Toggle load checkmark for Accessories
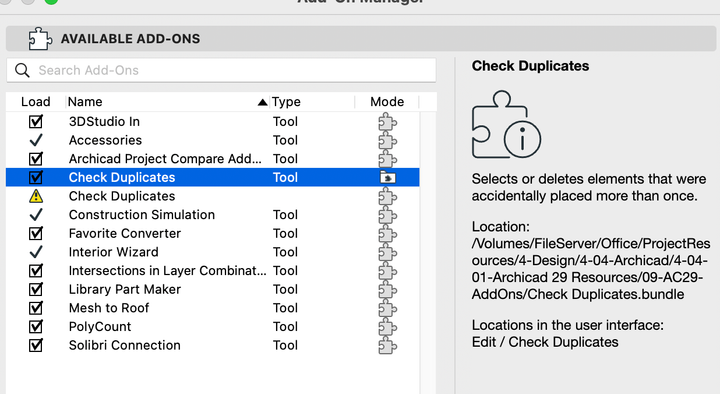This screenshot has width=720, height=394. click(x=36, y=140)
